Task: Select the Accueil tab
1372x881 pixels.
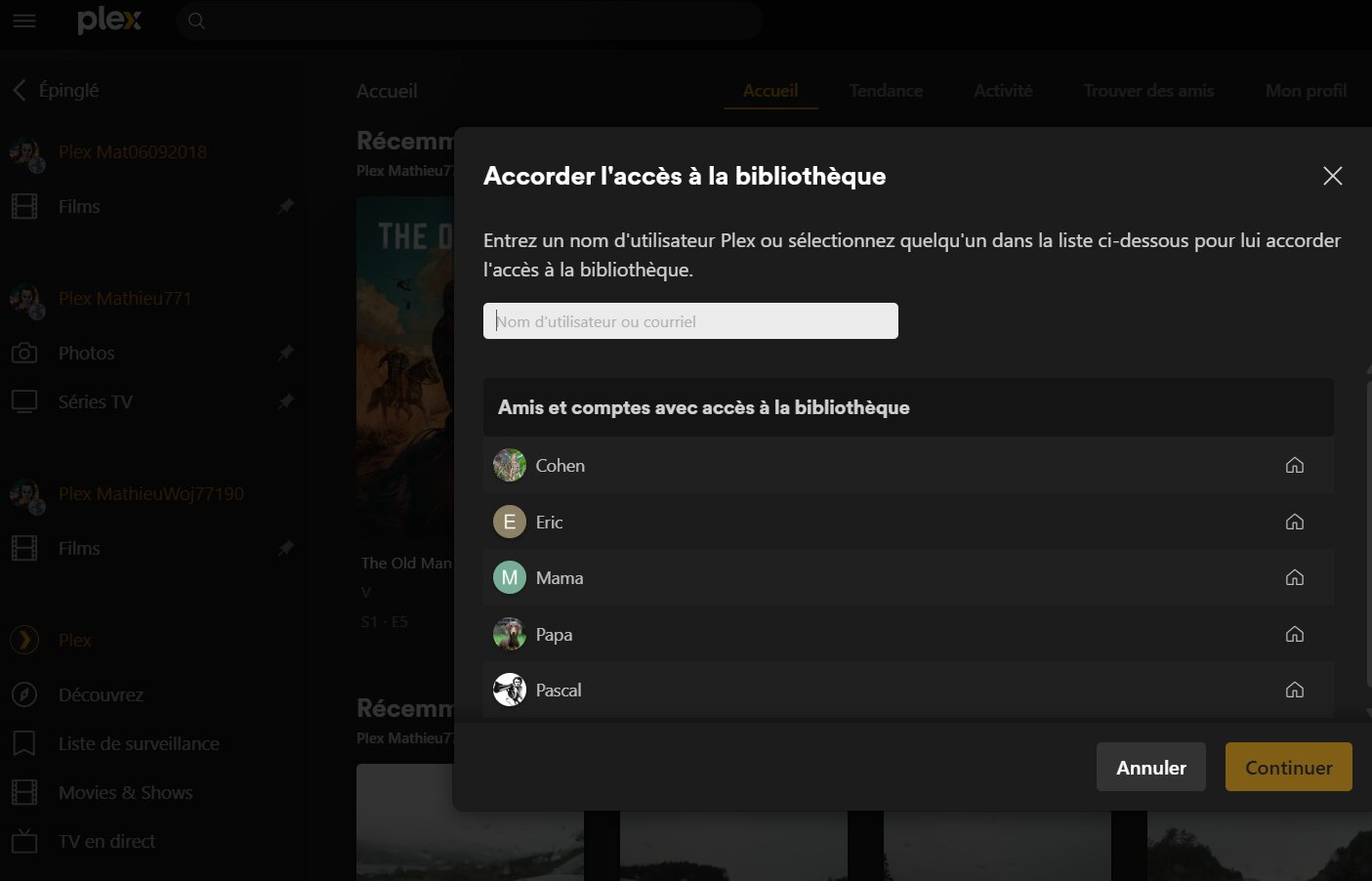Action: tap(770, 90)
